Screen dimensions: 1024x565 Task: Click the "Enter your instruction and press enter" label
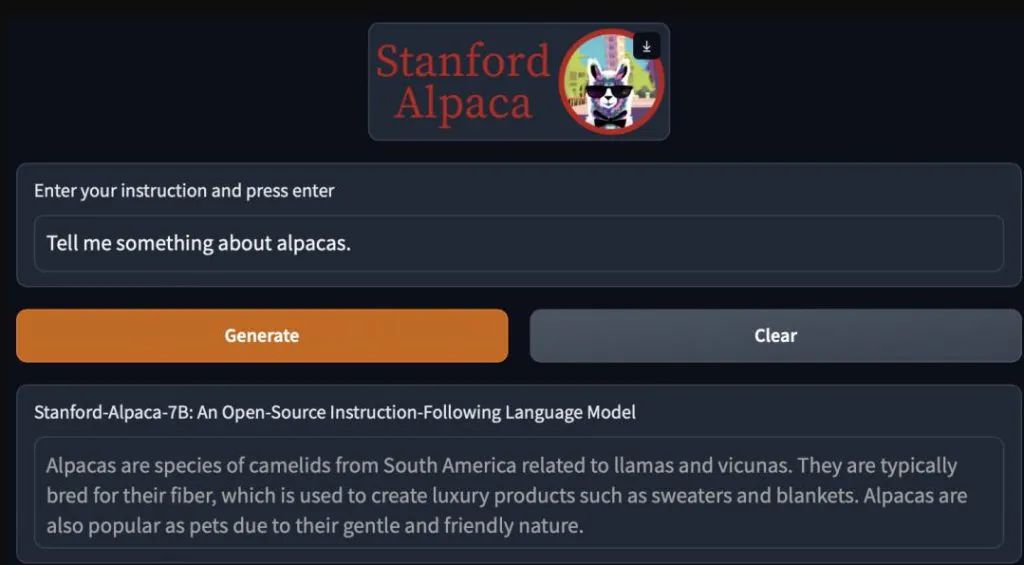[x=184, y=190]
